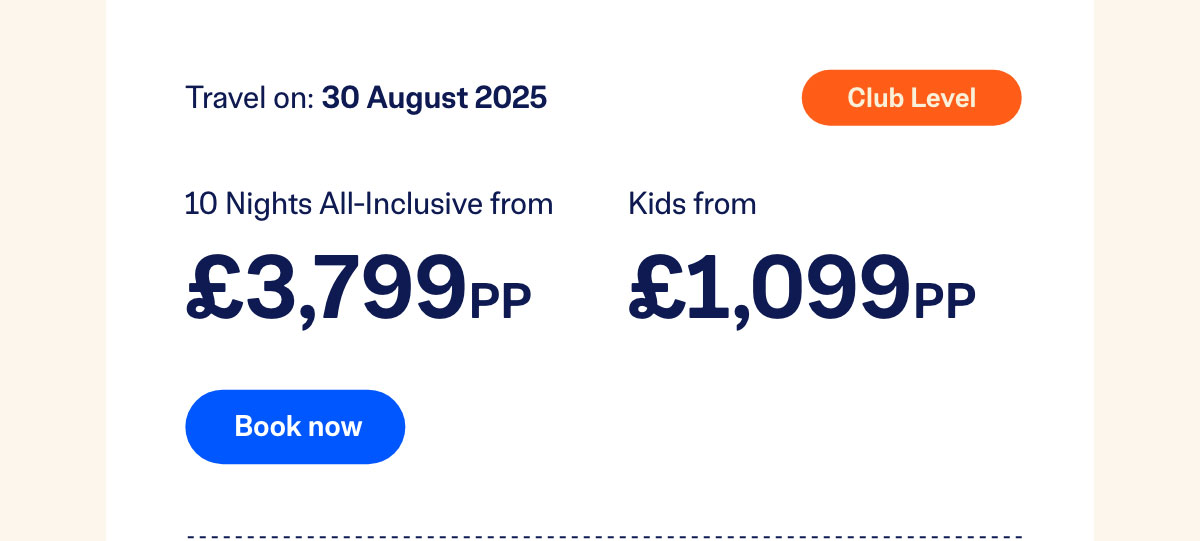The image size is (1200, 541).
Task: Click the pound sign of the £3,799 price
Action: click(214, 288)
